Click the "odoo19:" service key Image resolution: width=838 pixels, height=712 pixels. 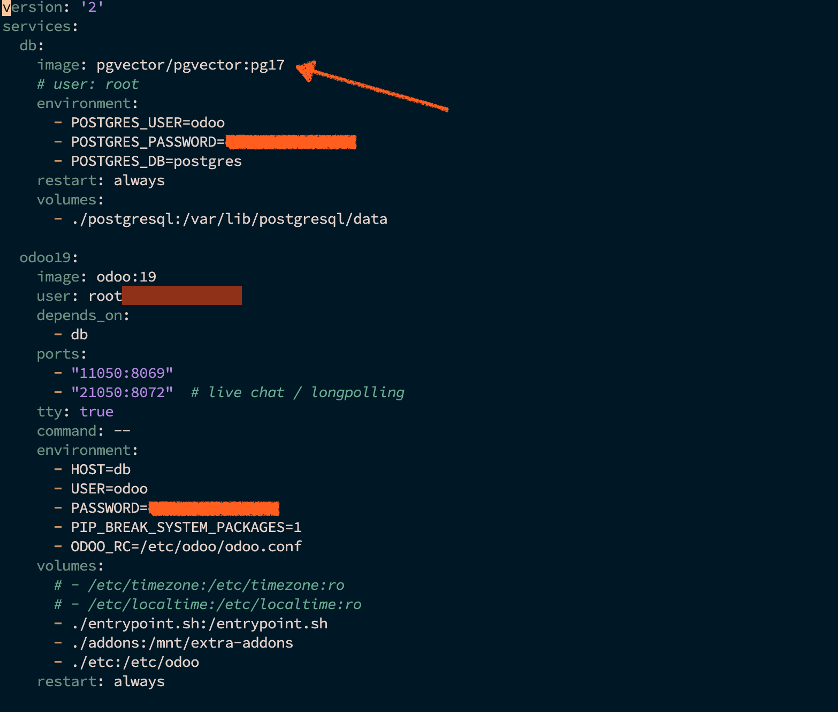point(49,258)
